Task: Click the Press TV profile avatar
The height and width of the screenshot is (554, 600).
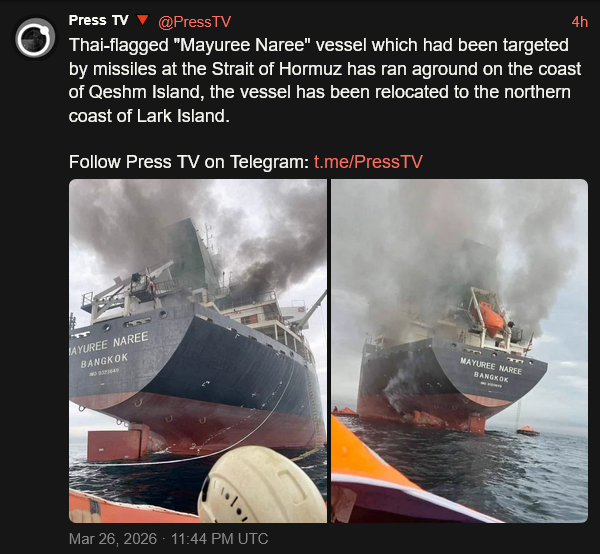Action: [x=35, y=38]
